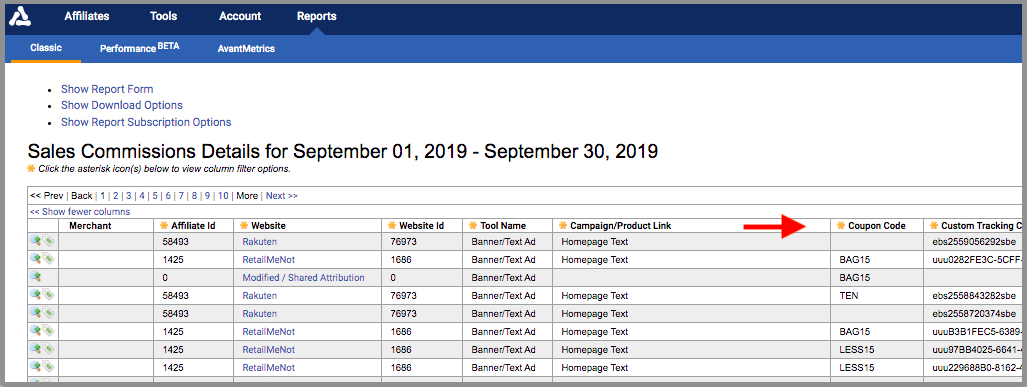This screenshot has width=1027, height=387.
Task: Click the Tool Name filter asterisk
Action: (x=473, y=225)
